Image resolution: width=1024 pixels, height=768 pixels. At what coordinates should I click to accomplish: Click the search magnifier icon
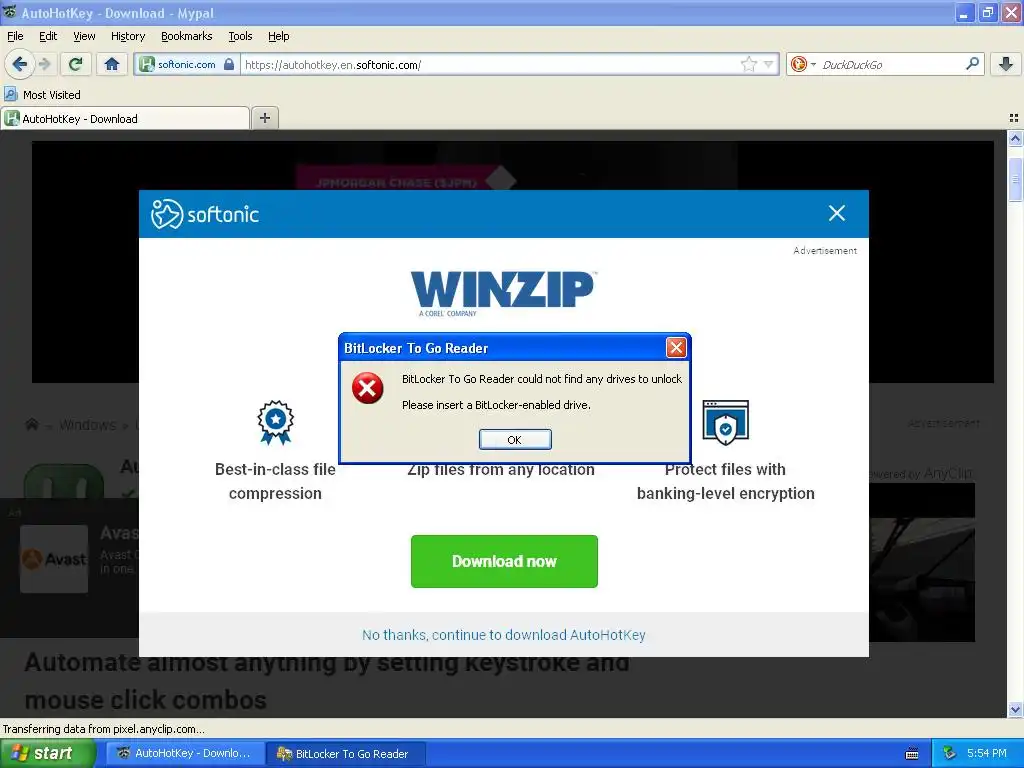[x=972, y=64]
